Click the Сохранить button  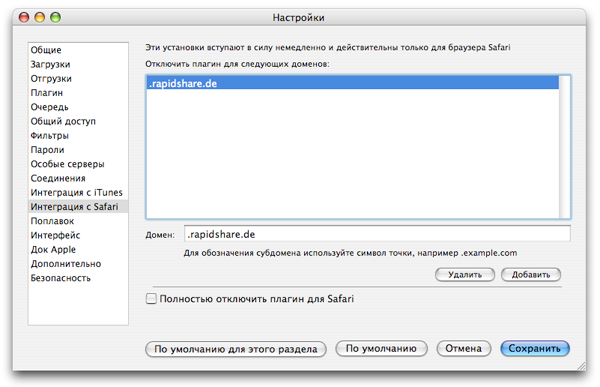click(x=535, y=349)
